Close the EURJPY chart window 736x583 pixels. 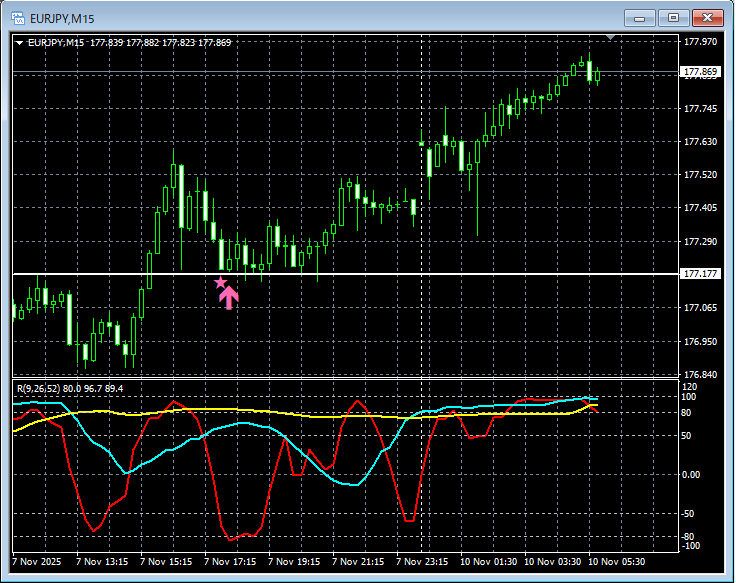pyautogui.click(x=707, y=18)
